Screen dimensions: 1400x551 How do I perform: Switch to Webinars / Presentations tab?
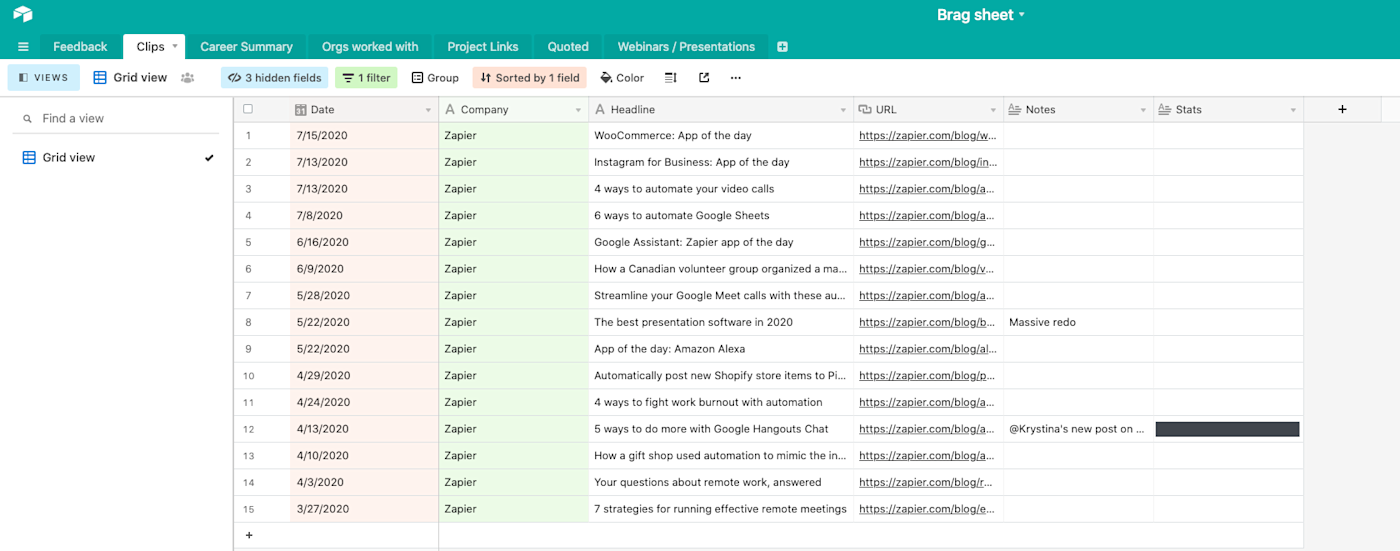click(686, 47)
